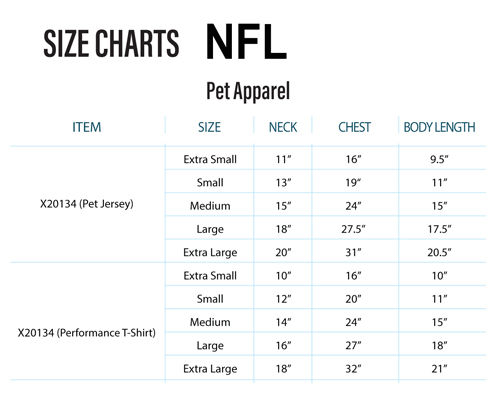This screenshot has width=500, height=398.
Task: Click Performance T-Shirt Medium neck value 14"
Action: 283,322
